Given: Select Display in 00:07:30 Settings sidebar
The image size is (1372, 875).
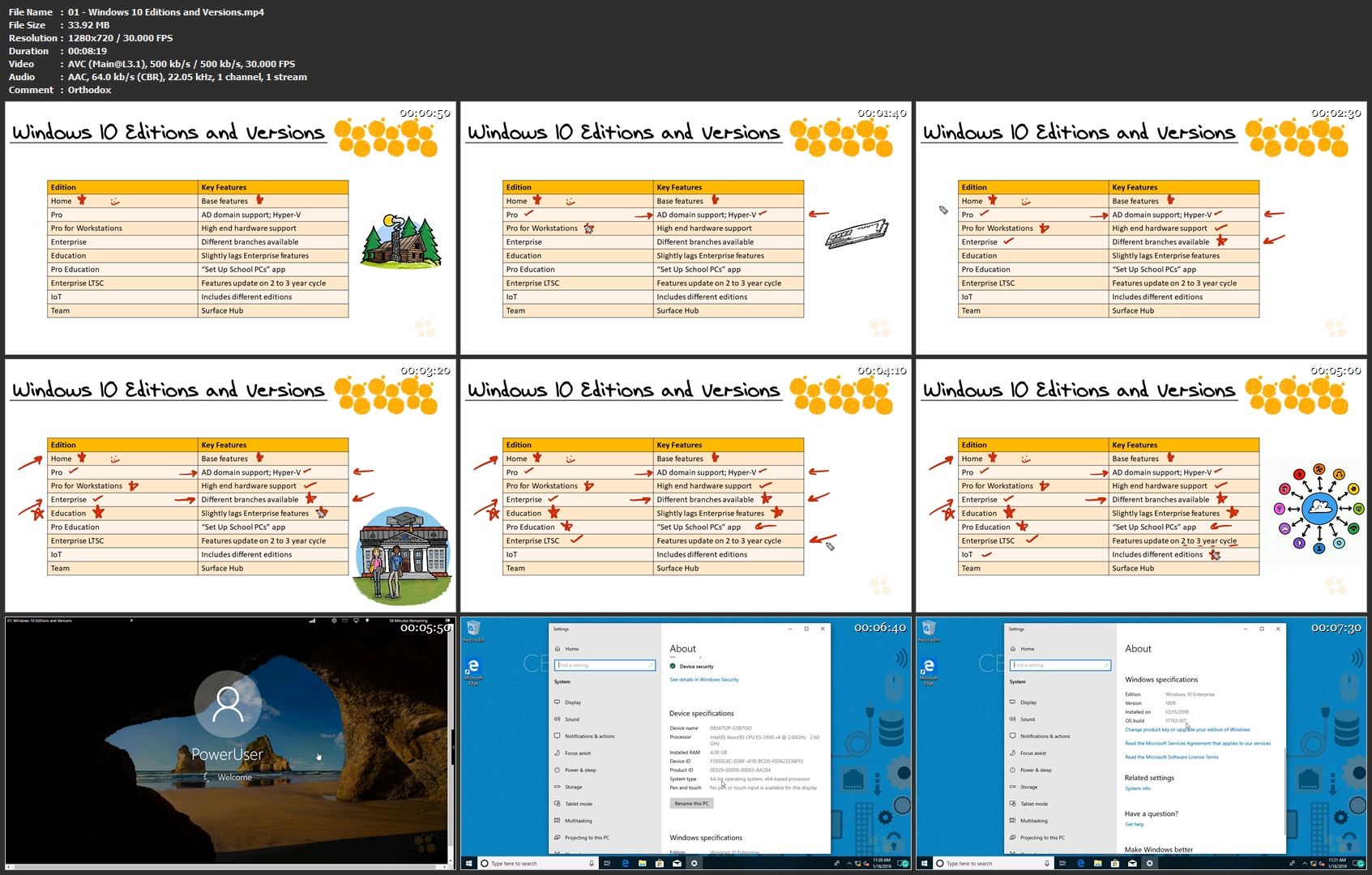Looking at the screenshot, I should pyautogui.click(x=1023, y=702).
